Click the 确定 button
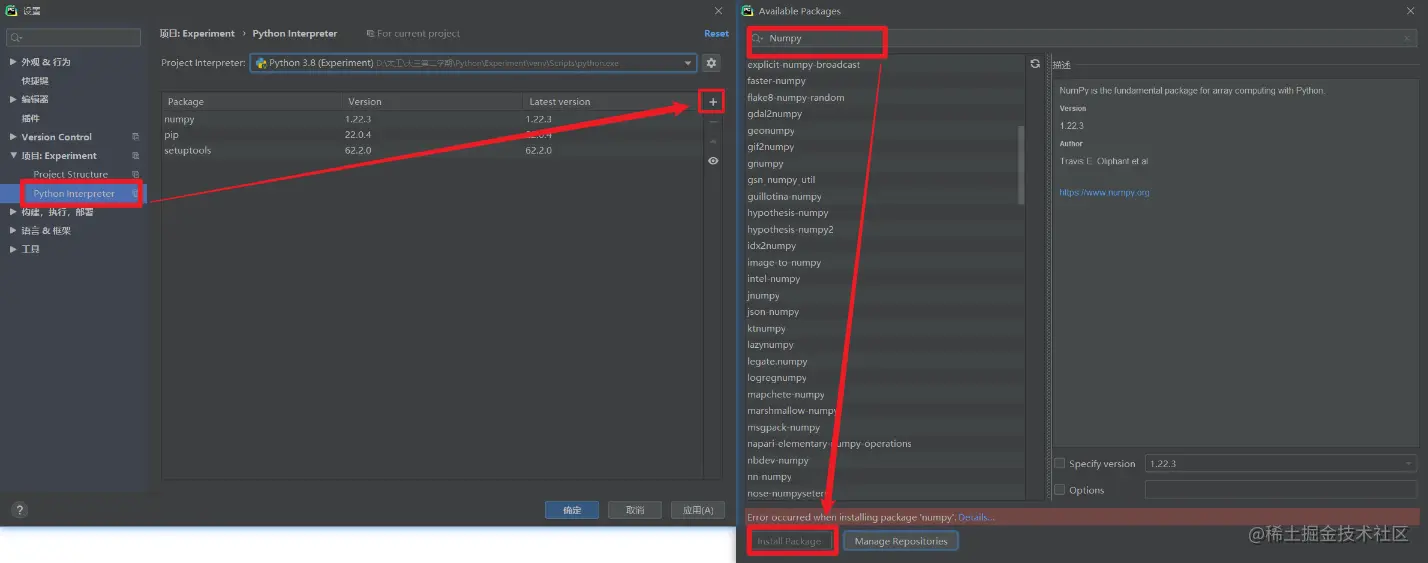 tap(572, 510)
